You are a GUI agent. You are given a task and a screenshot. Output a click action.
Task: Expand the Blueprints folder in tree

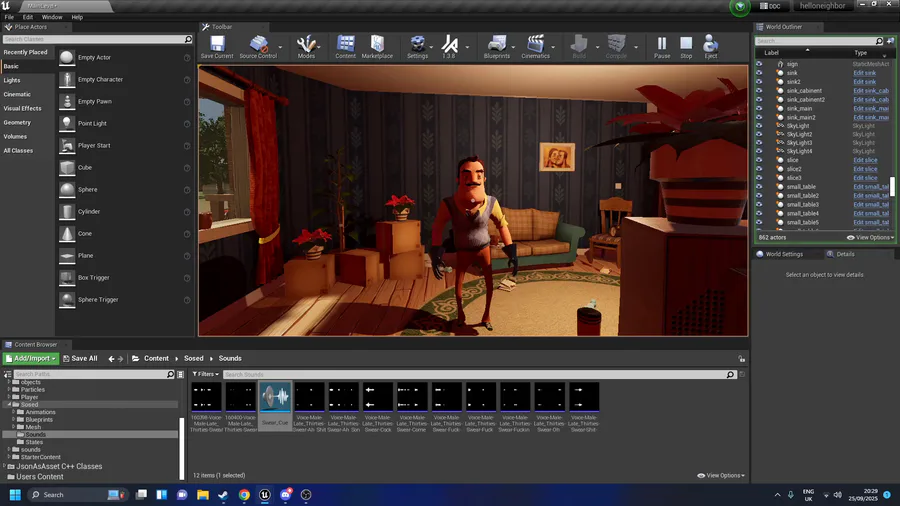click(x=14, y=419)
